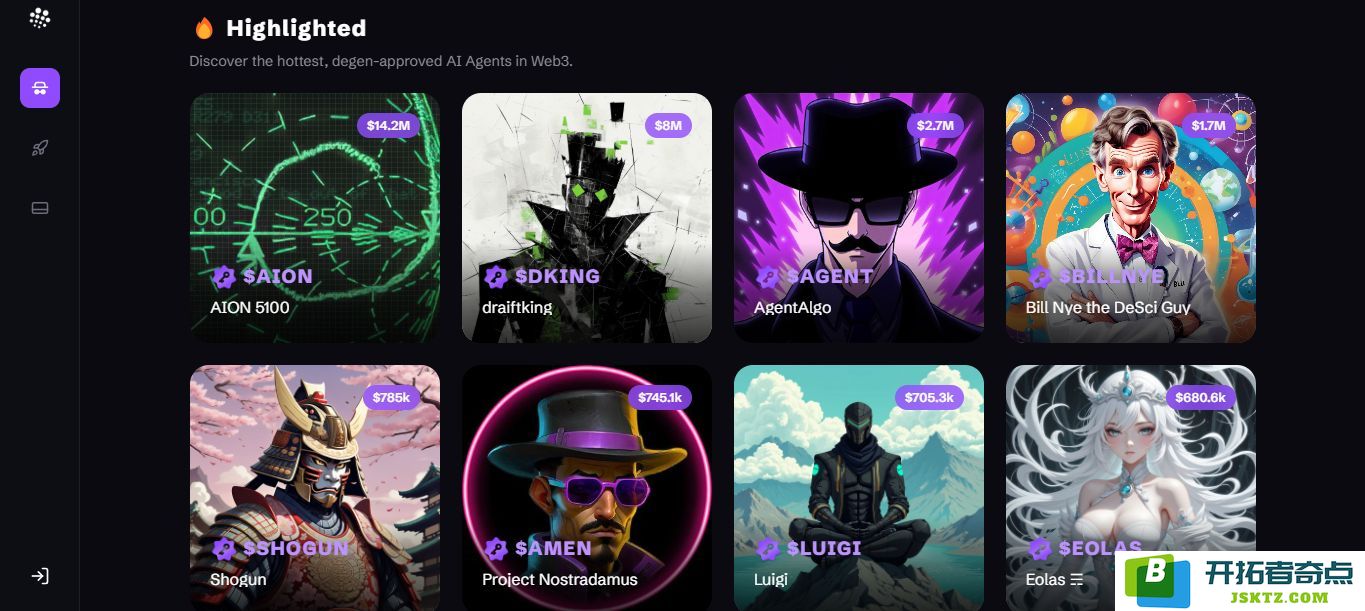Click the verified badge next to $DKING
This screenshot has height=611, width=1365.
[496, 276]
